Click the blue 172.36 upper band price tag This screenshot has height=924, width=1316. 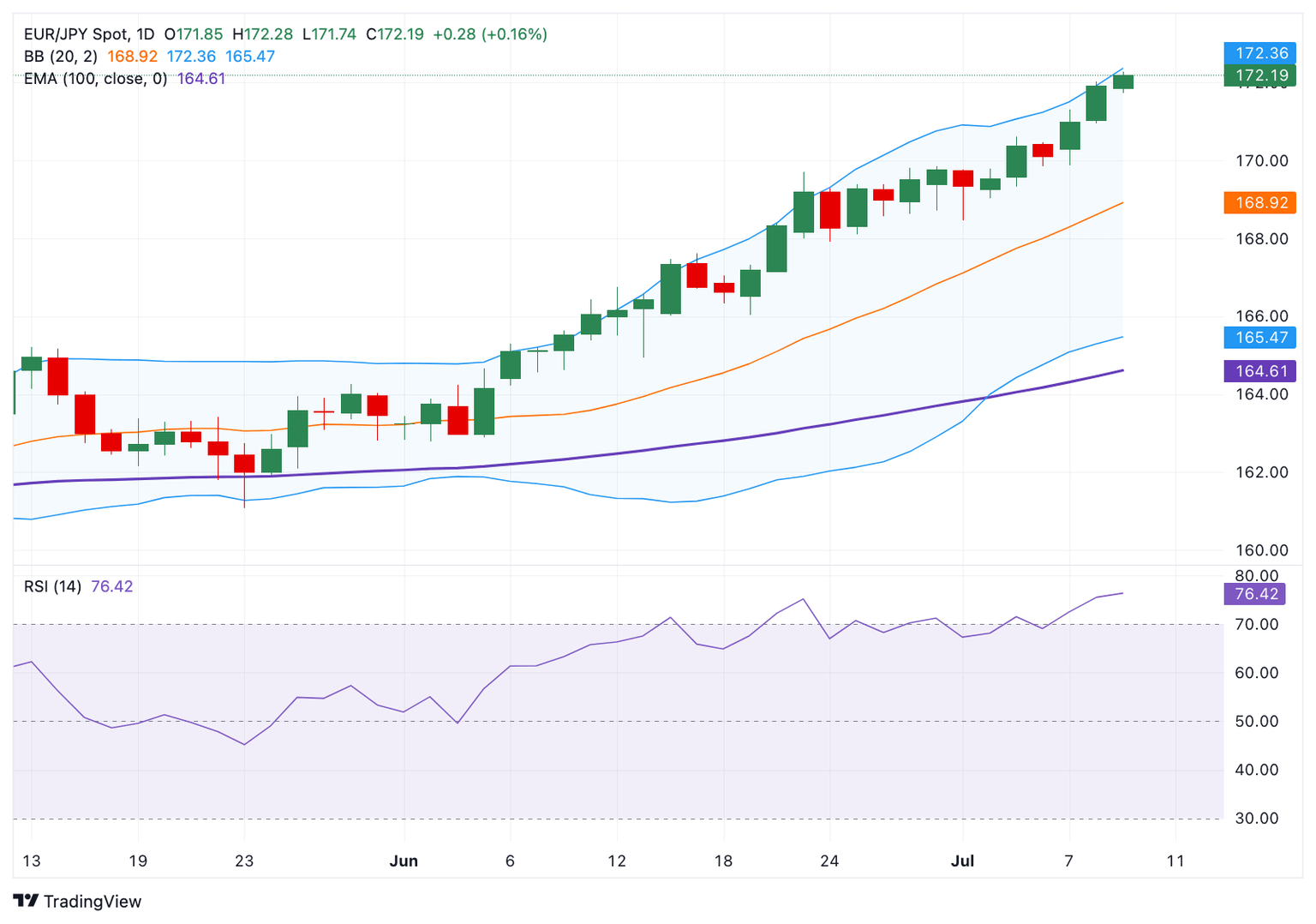click(1259, 53)
